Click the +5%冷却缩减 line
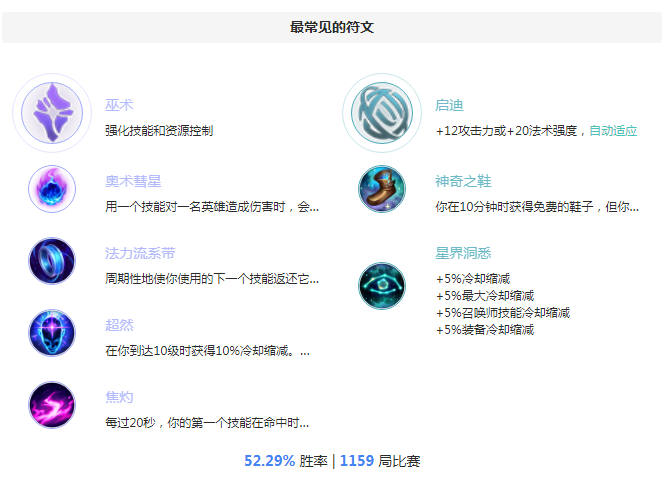Image resolution: width=670 pixels, height=494 pixels. pos(473,279)
